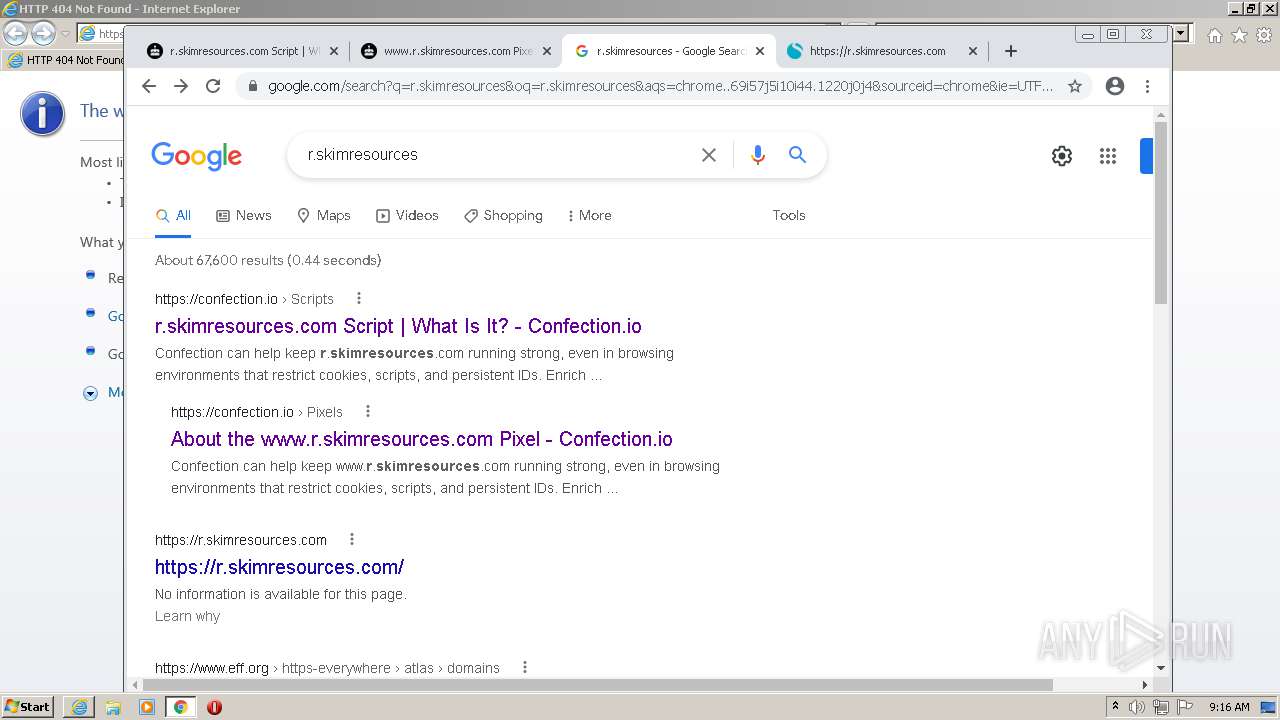Reload the Google search page

click(213, 86)
